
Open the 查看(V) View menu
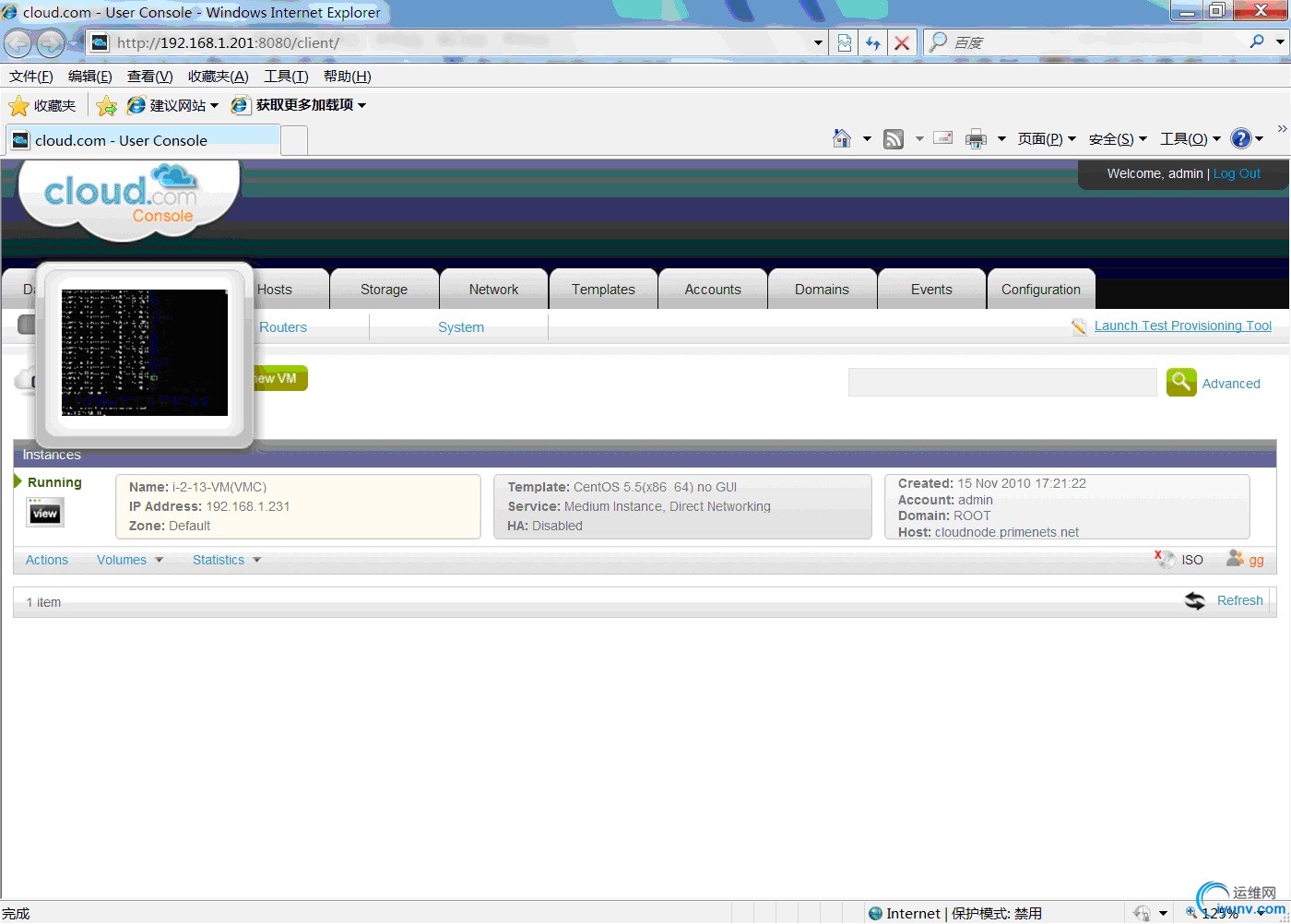[x=150, y=77]
